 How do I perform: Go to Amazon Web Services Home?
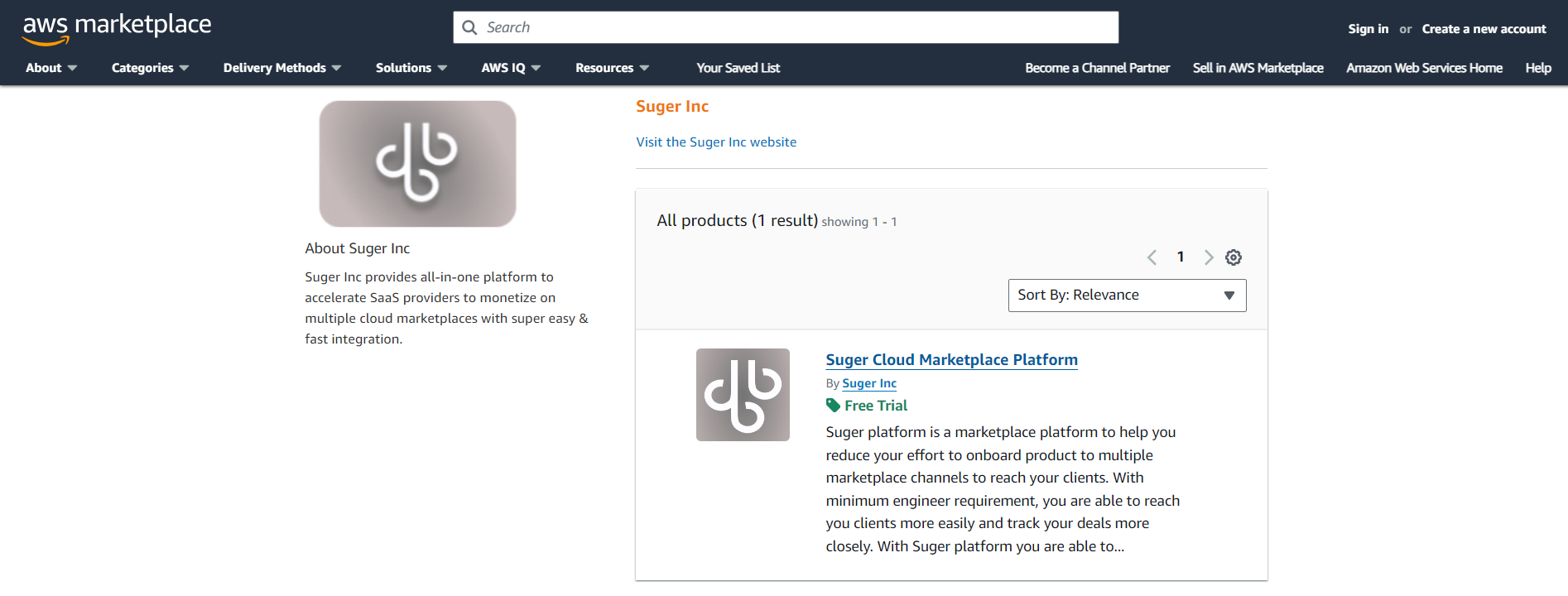click(x=1424, y=68)
